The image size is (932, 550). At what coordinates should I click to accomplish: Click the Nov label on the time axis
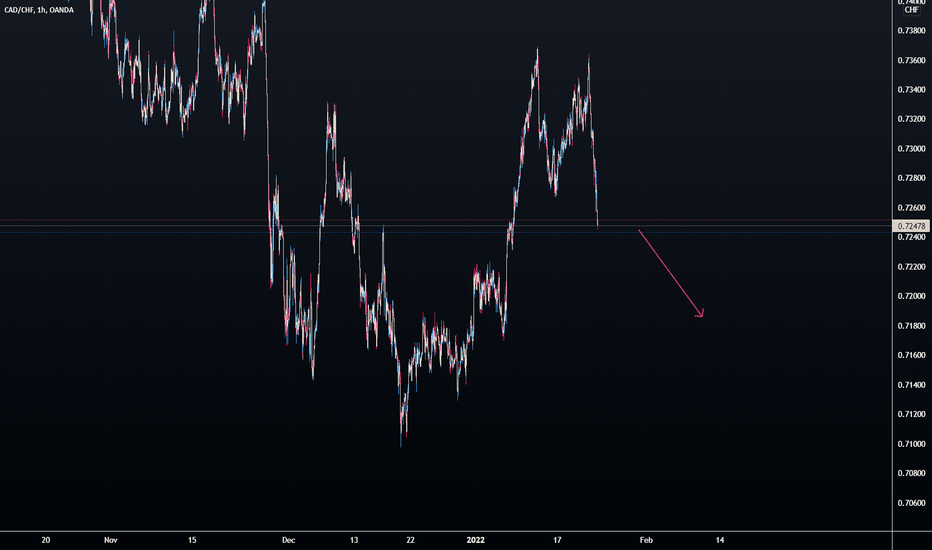pyautogui.click(x=111, y=540)
